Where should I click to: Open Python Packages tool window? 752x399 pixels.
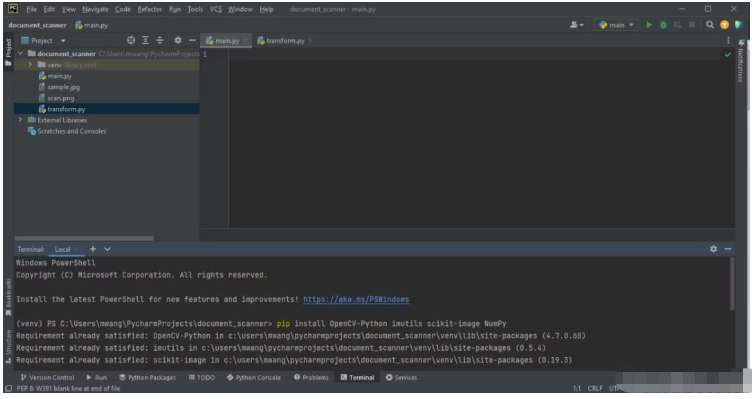(x=147, y=377)
